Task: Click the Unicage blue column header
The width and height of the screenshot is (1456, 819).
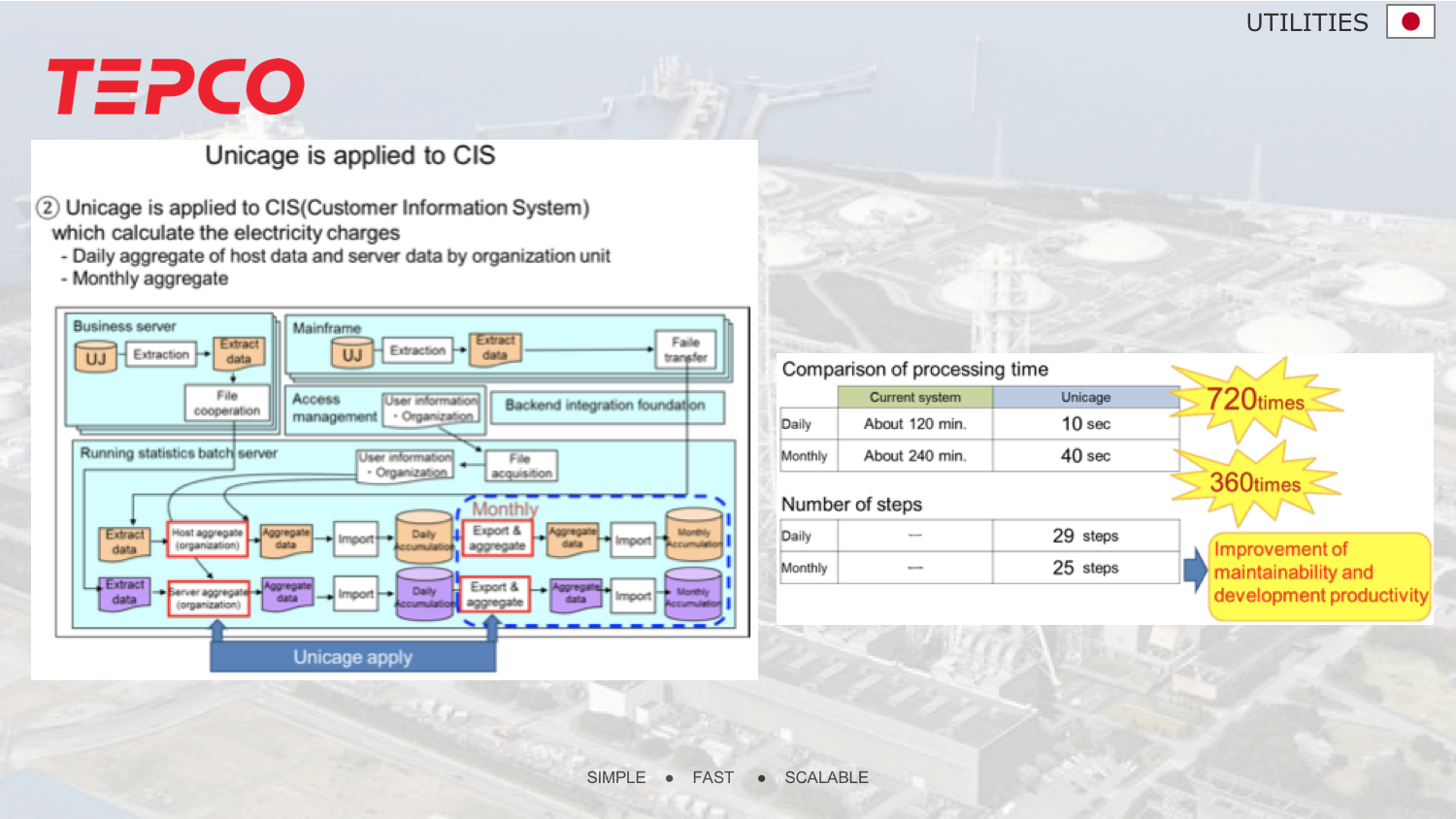Action: click(1085, 397)
